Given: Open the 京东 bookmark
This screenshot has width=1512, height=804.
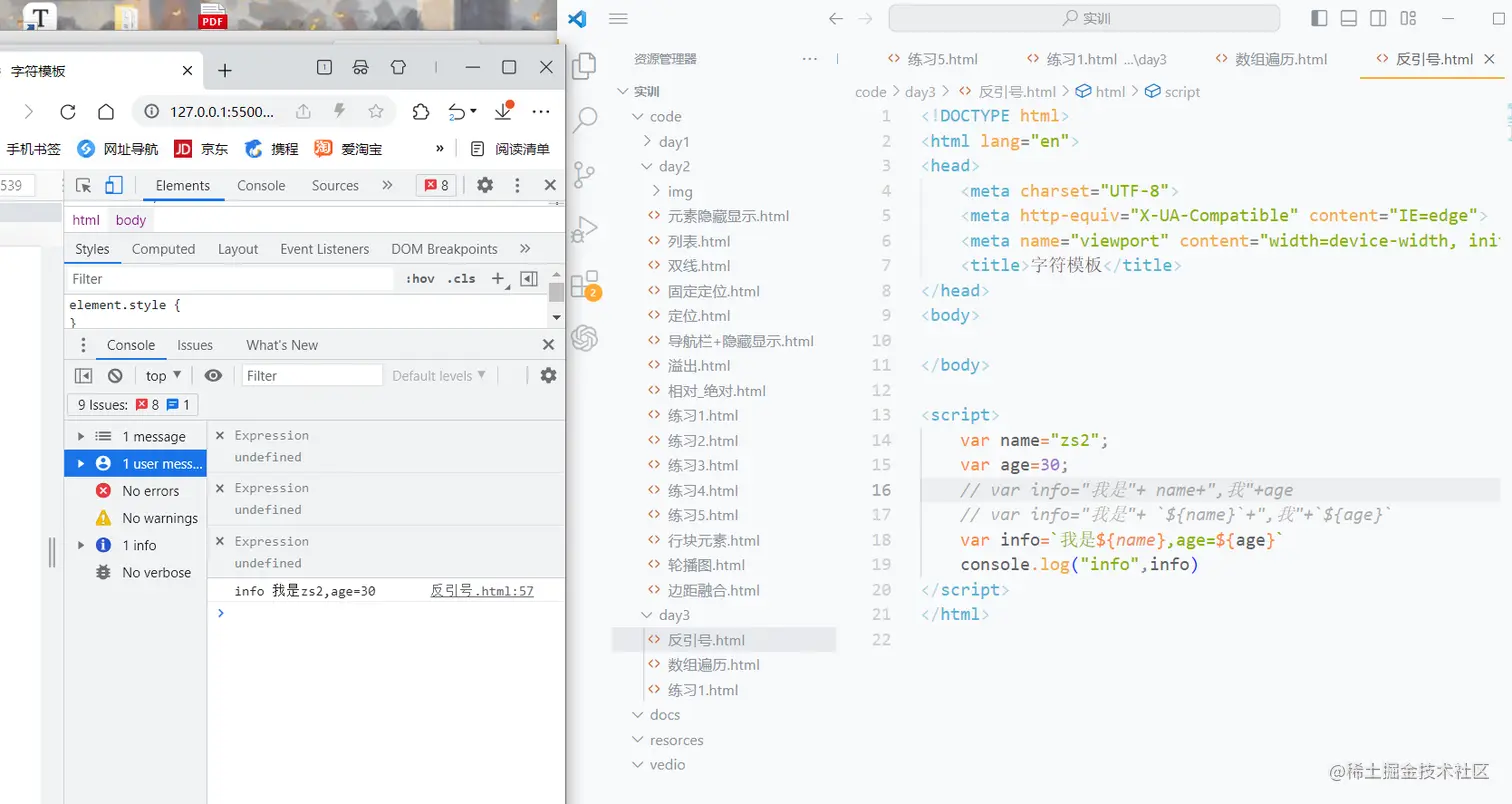Looking at the screenshot, I should (x=201, y=149).
